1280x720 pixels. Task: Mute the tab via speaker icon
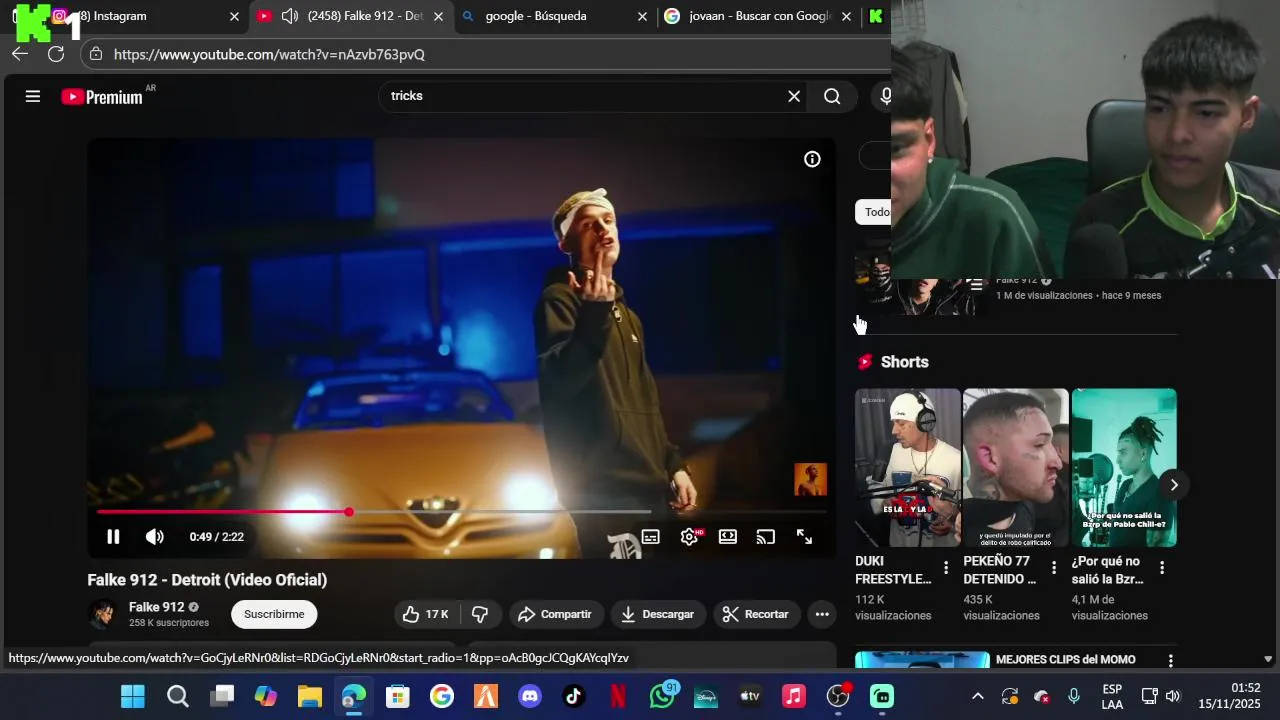[290, 16]
